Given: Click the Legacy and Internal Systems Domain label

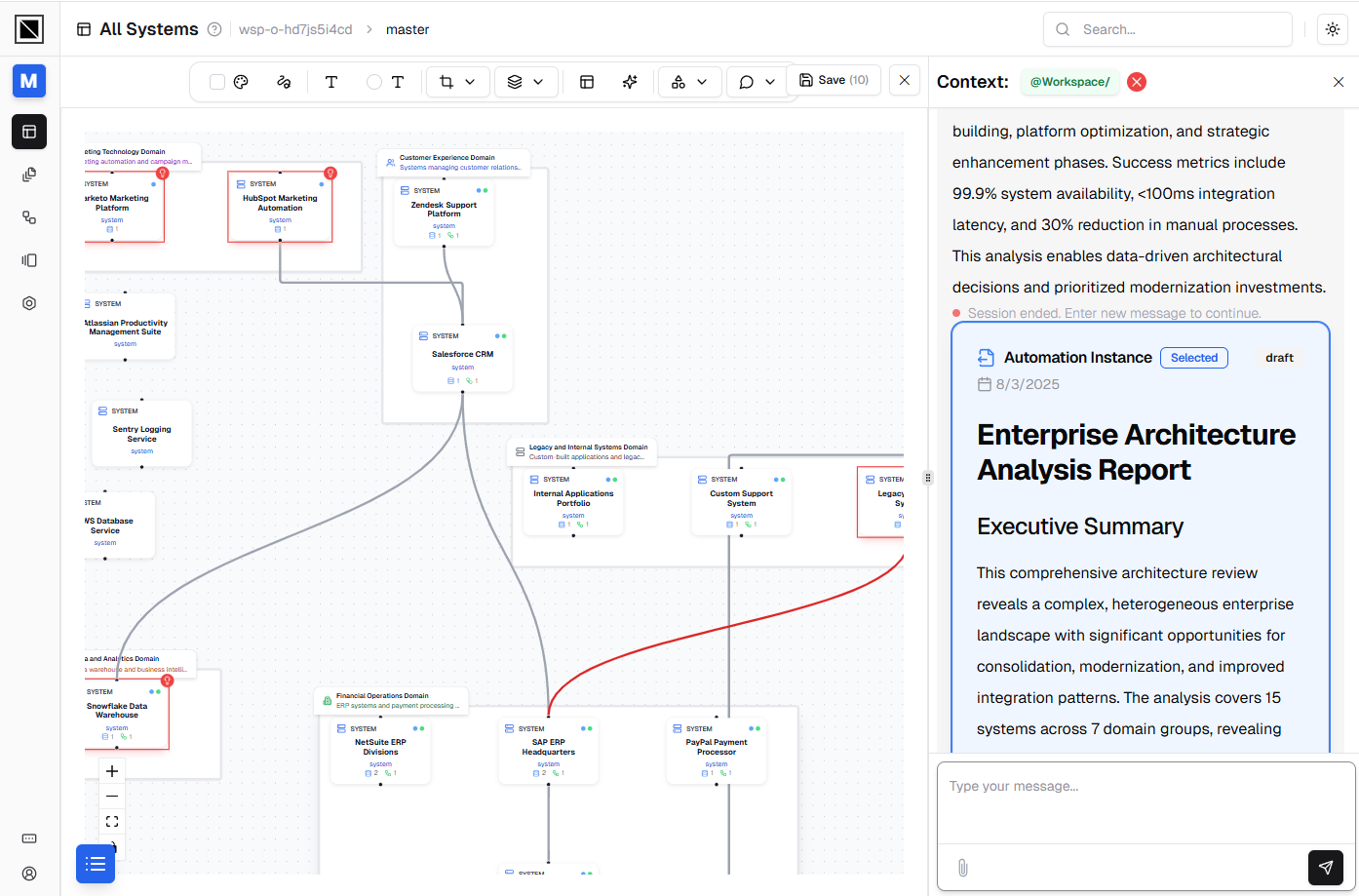Looking at the screenshot, I should pyautogui.click(x=583, y=451).
